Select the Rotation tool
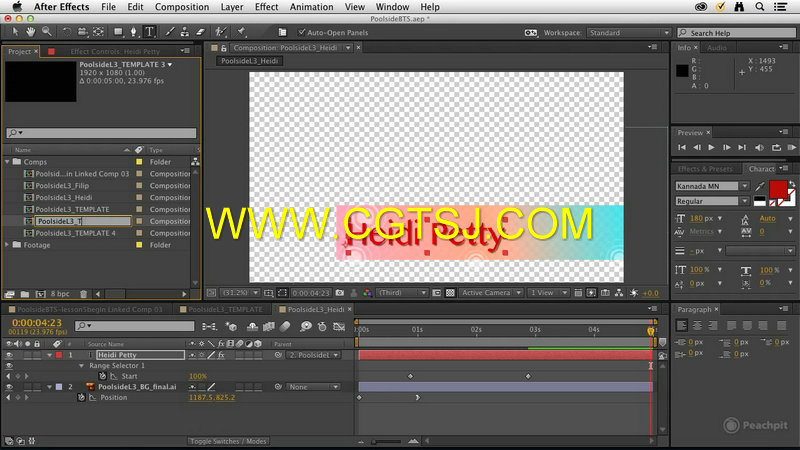 point(66,32)
